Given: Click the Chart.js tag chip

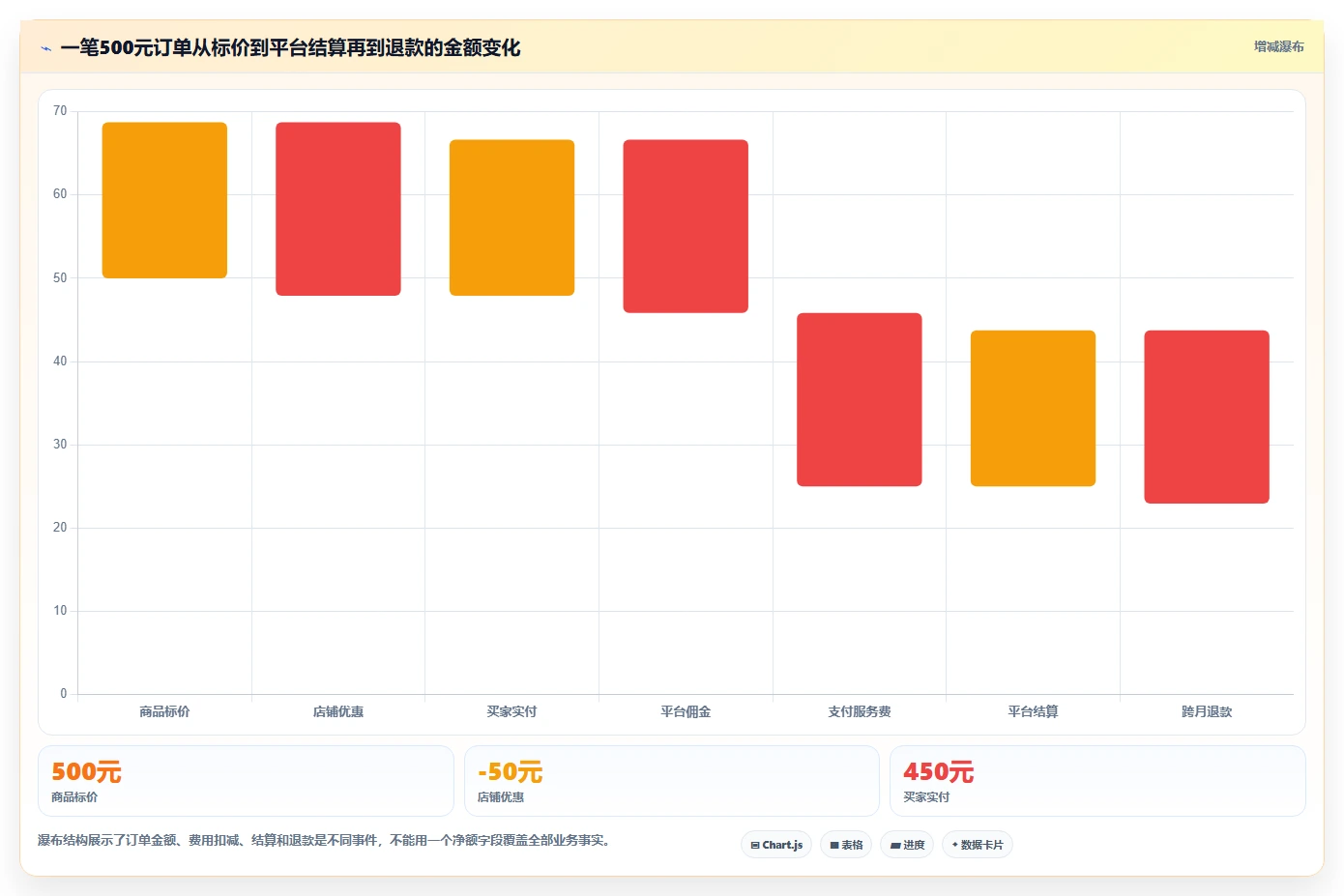Looking at the screenshot, I should click(777, 845).
